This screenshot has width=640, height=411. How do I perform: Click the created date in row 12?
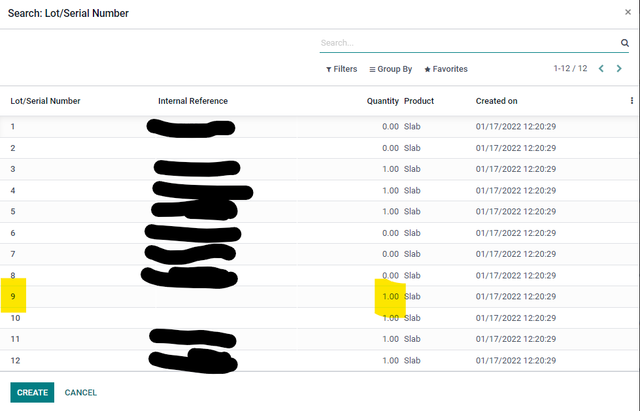point(516,360)
